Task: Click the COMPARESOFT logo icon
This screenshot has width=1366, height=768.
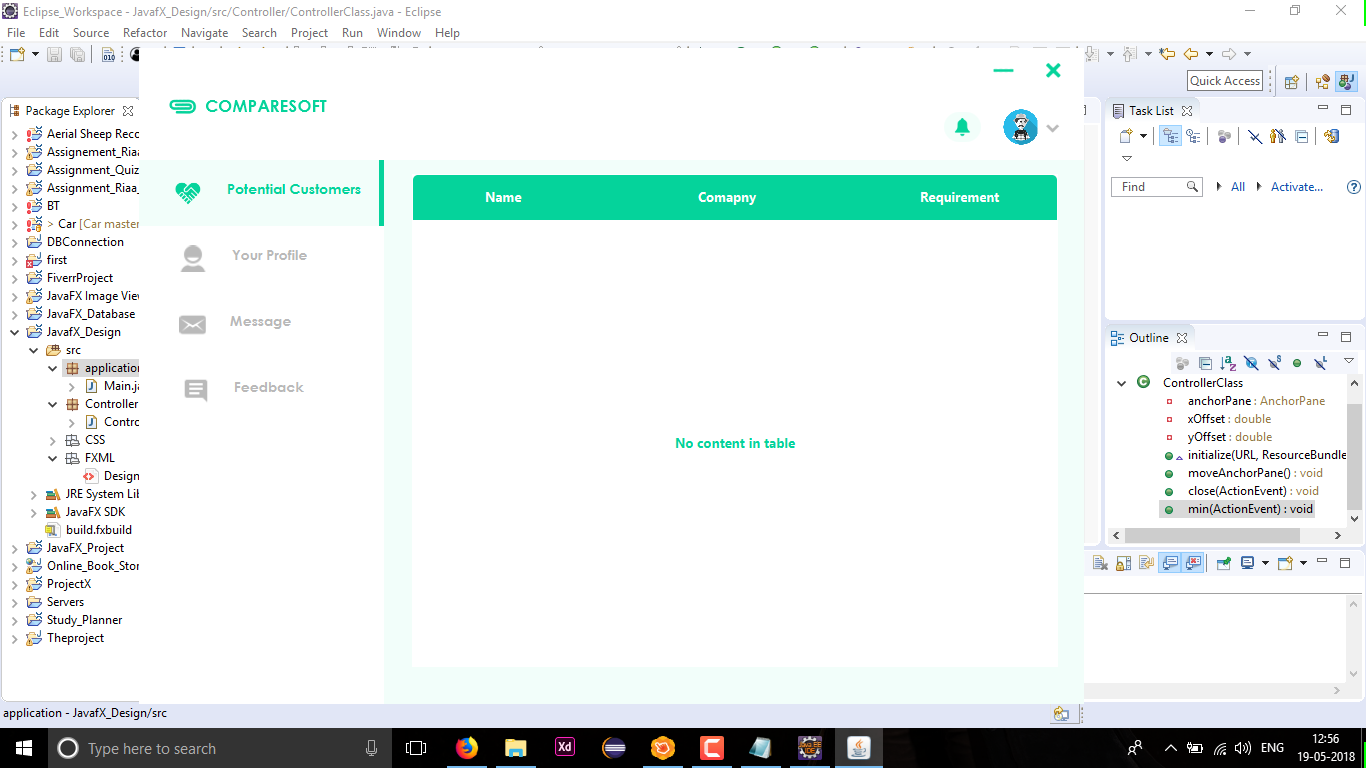Action: tap(182, 105)
